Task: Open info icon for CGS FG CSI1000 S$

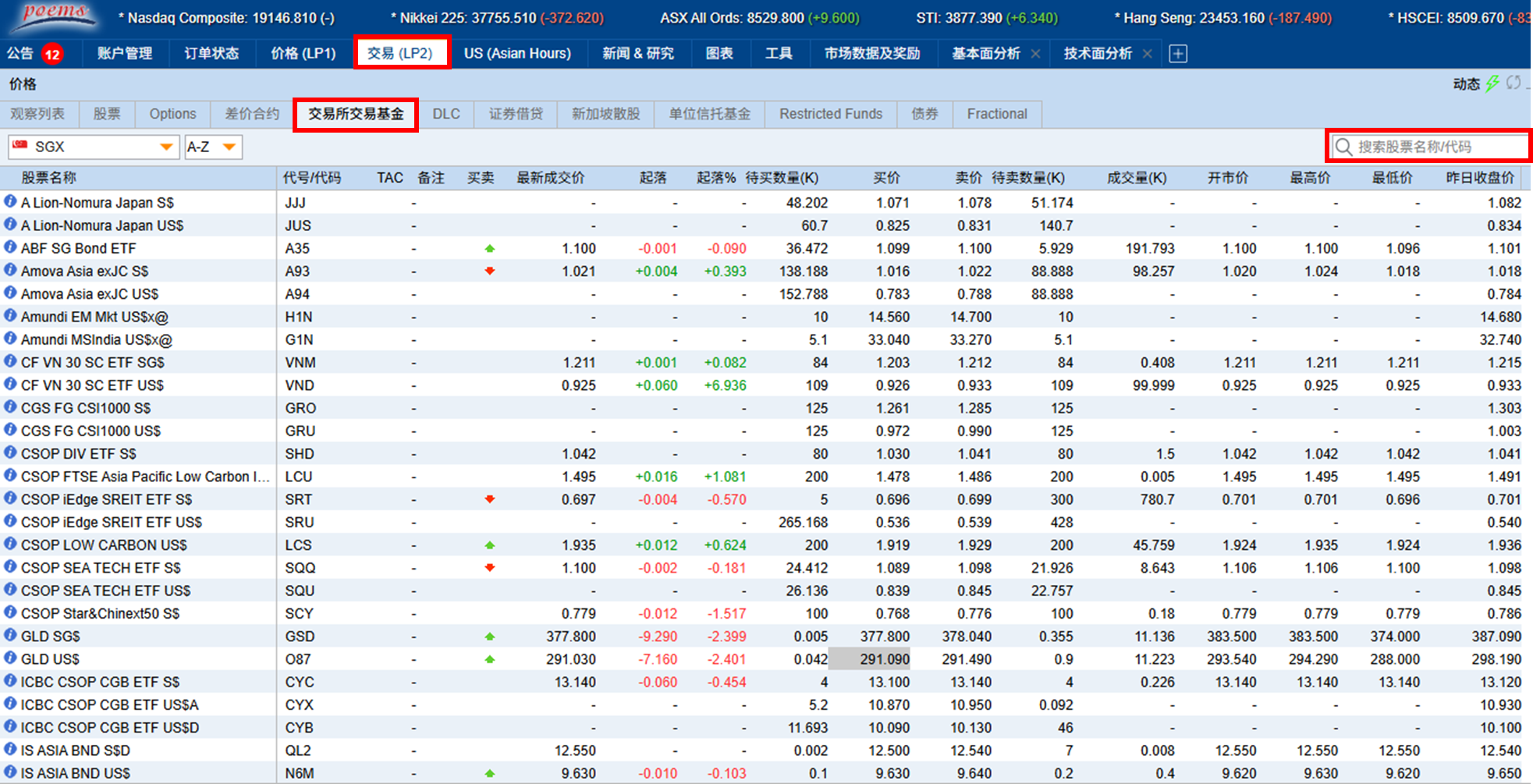Action: pos(10,407)
